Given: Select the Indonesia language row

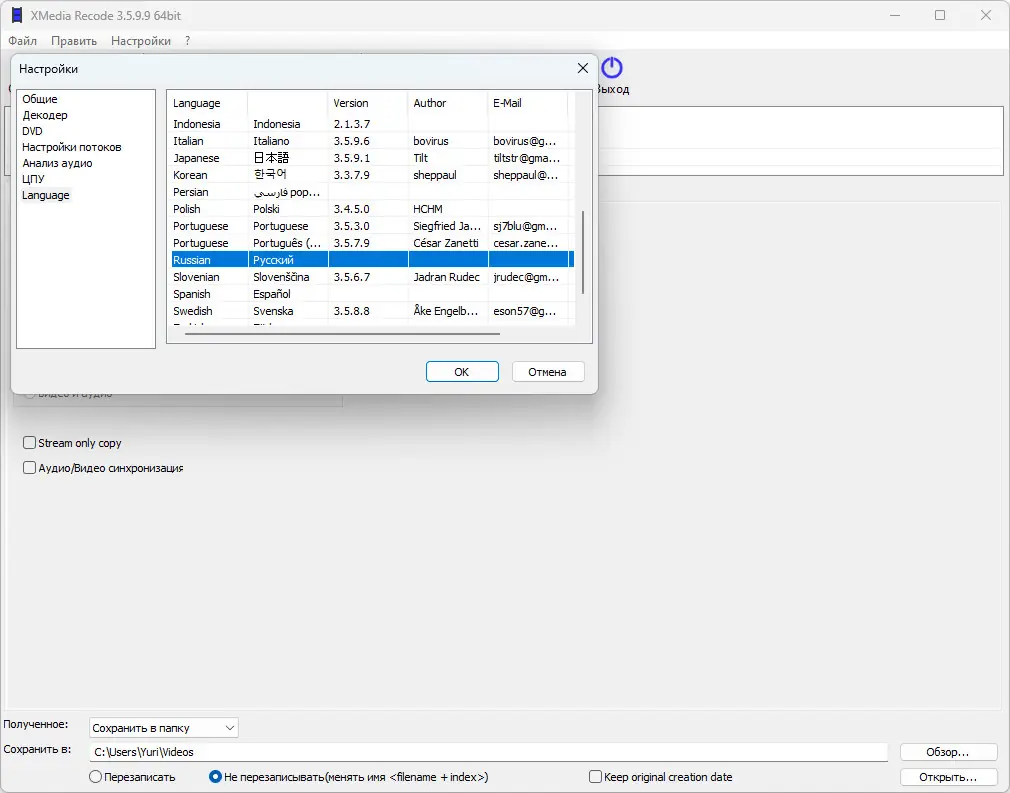Looking at the screenshot, I should [371, 124].
